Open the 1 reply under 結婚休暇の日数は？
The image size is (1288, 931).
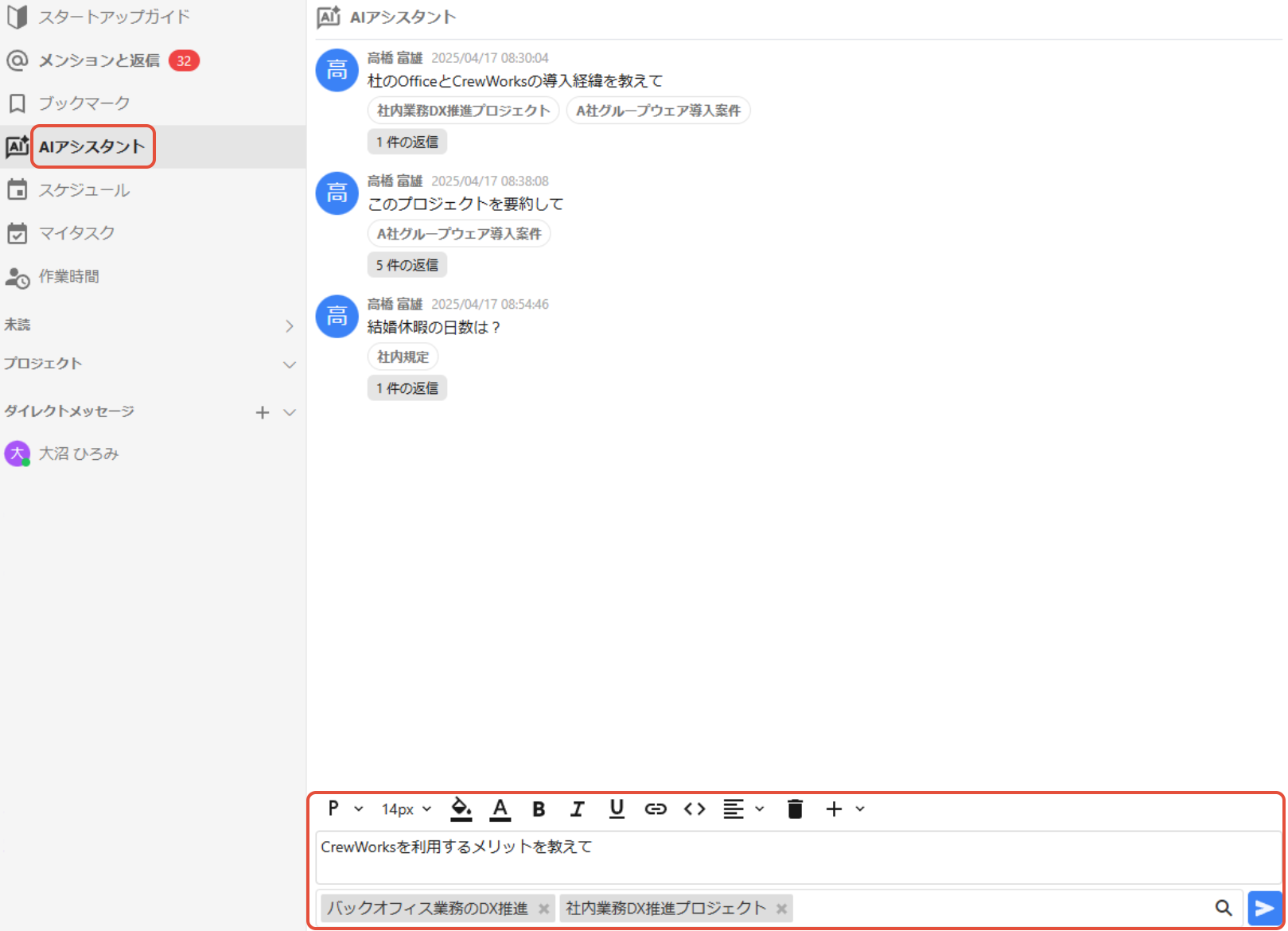pyautogui.click(x=407, y=388)
